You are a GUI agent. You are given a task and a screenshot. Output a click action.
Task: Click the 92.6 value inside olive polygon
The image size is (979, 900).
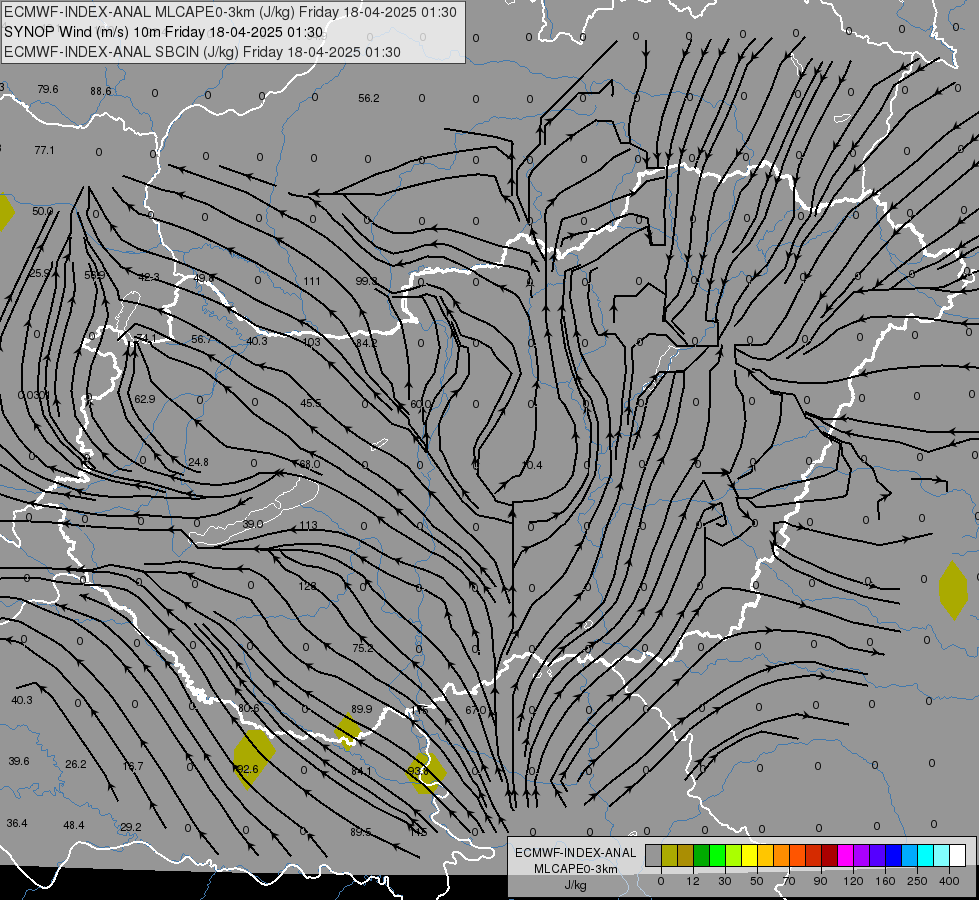pos(248,769)
